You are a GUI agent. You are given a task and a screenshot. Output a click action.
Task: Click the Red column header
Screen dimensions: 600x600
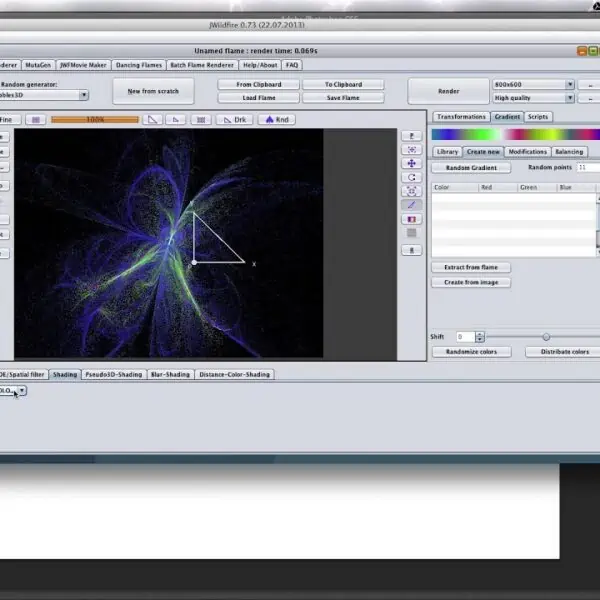coord(498,188)
